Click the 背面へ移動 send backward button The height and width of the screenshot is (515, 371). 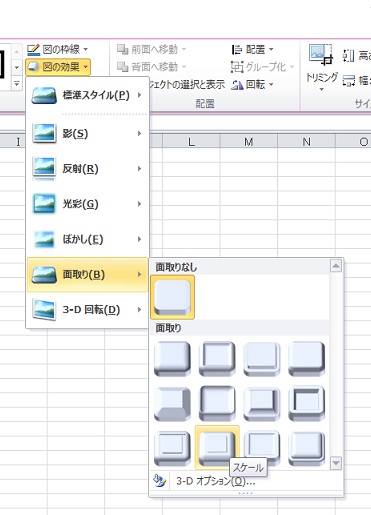(151, 67)
